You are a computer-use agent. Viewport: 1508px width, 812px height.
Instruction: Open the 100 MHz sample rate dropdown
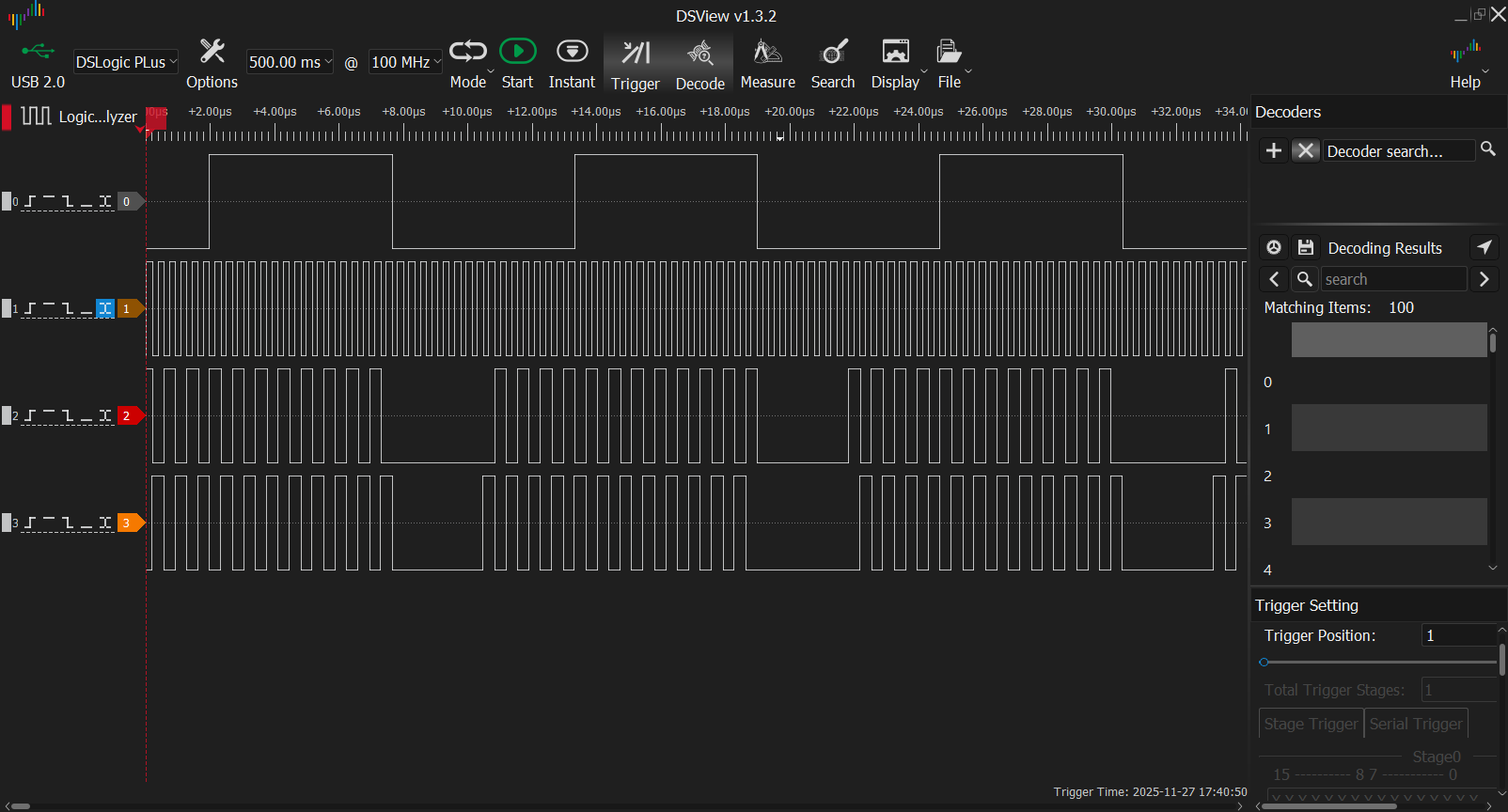pos(405,62)
